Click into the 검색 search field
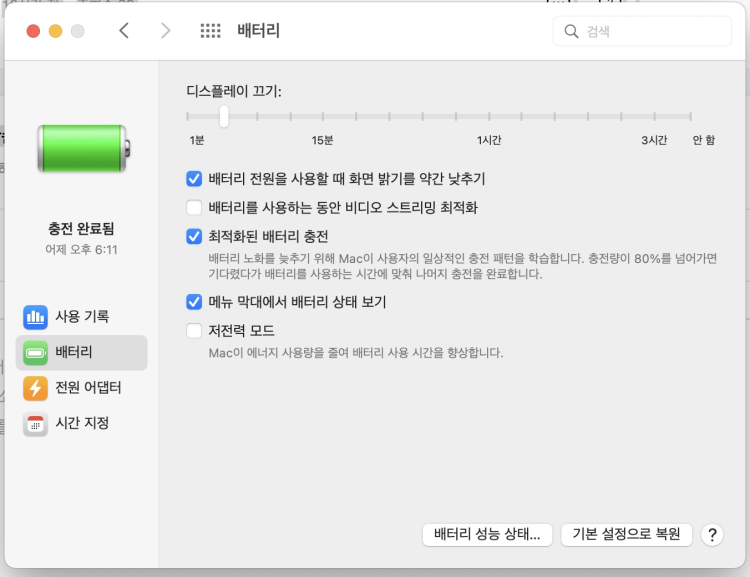Image resolution: width=750 pixels, height=577 pixels. [x=642, y=32]
